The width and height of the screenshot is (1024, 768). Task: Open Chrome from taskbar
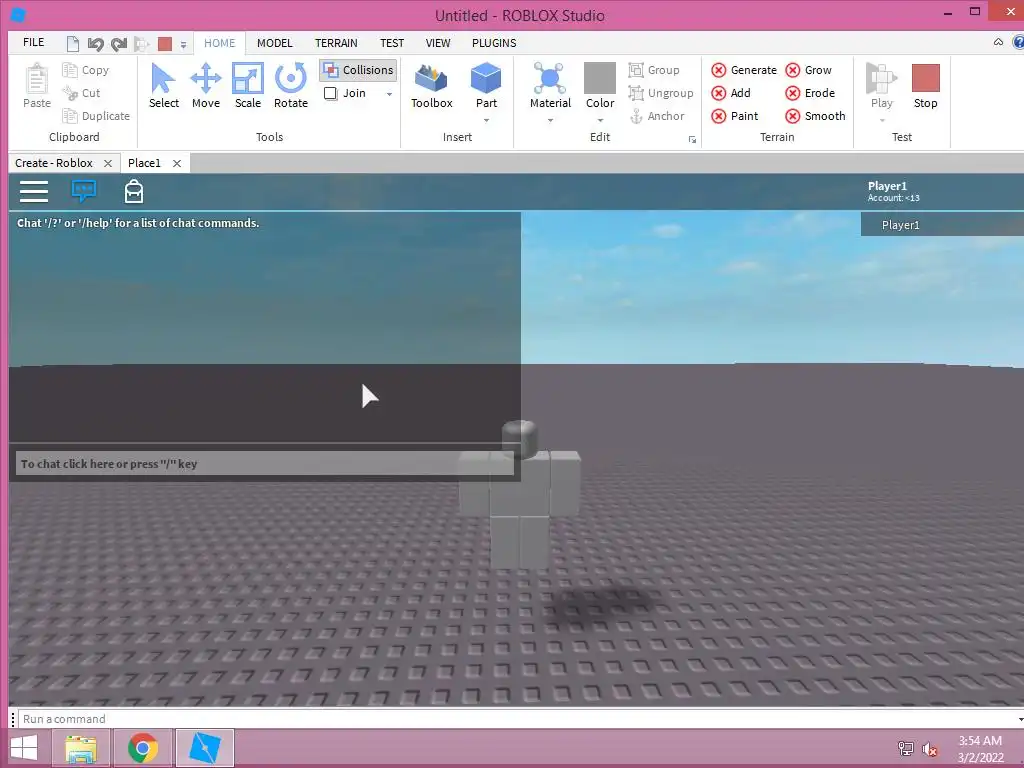click(x=143, y=748)
